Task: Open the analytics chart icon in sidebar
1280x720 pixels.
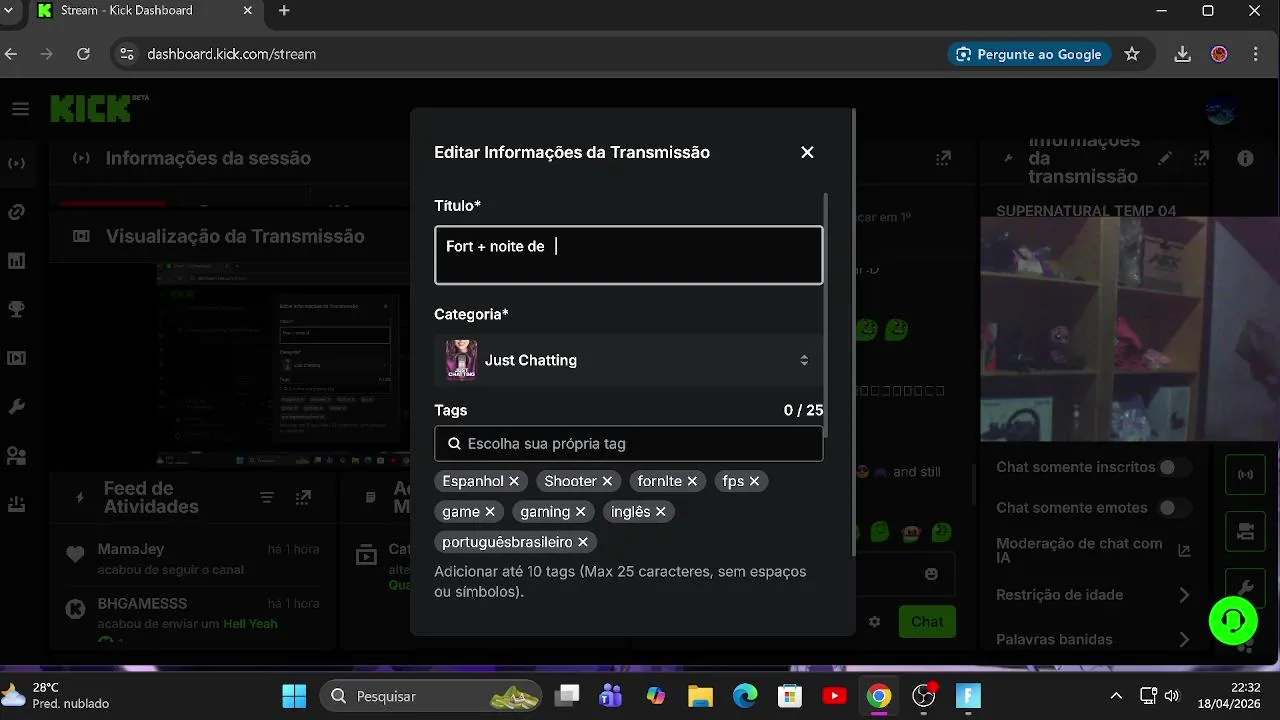Action: point(16,260)
